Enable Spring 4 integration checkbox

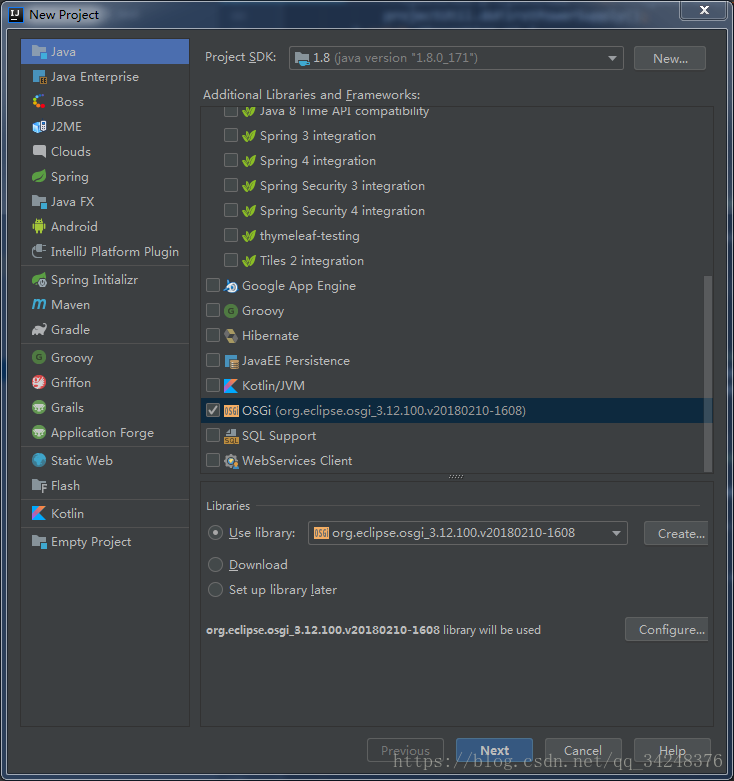click(231, 160)
